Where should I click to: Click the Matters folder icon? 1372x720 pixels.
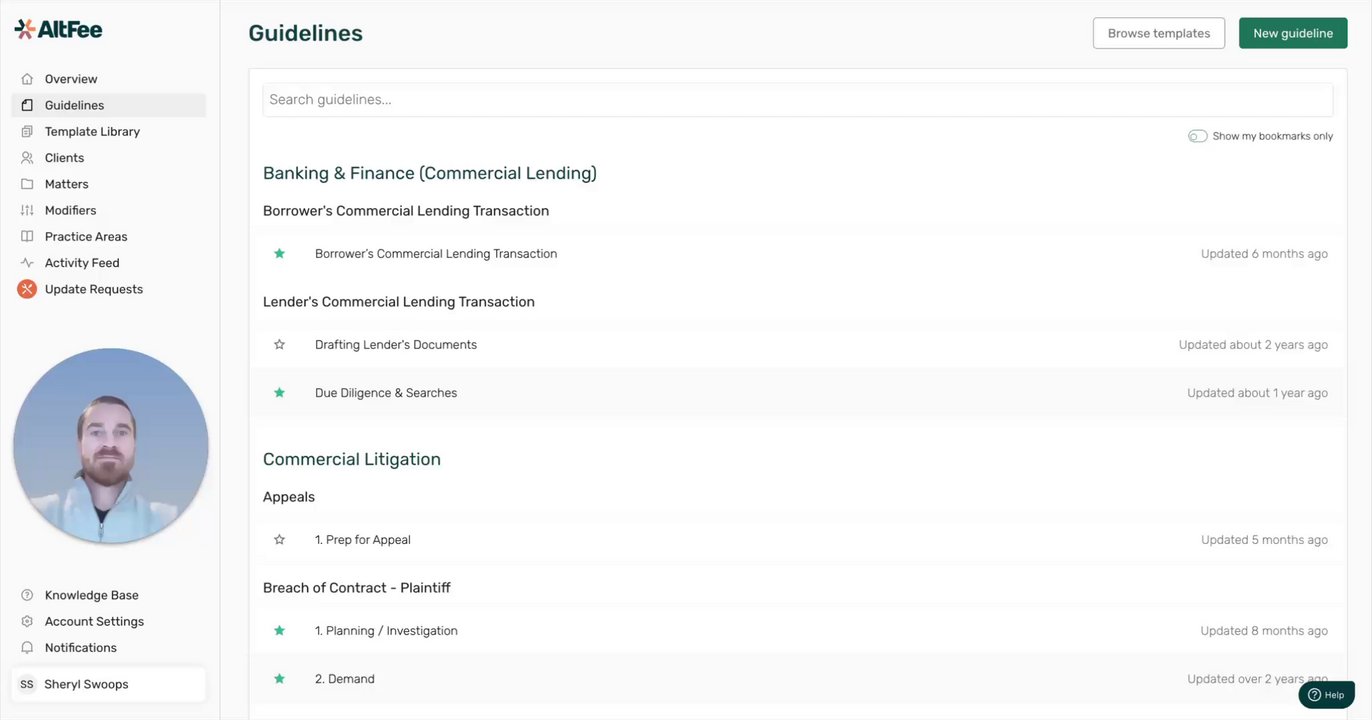click(x=27, y=184)
